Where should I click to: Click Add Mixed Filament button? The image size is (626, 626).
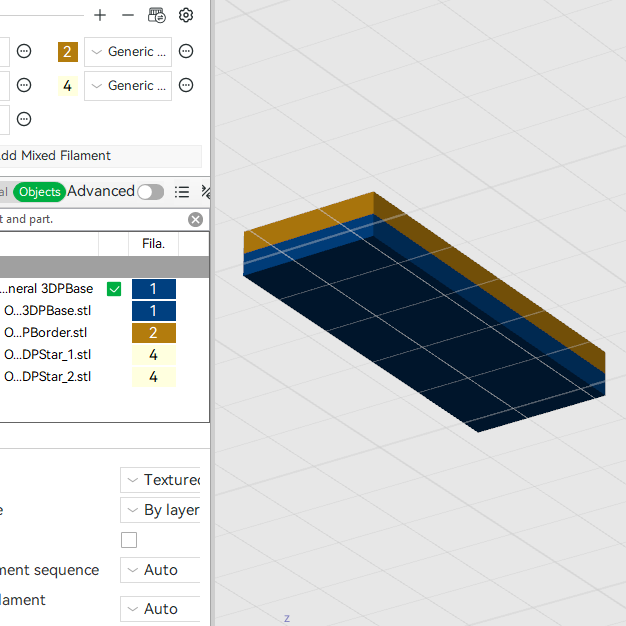click(x=101, y=156)
